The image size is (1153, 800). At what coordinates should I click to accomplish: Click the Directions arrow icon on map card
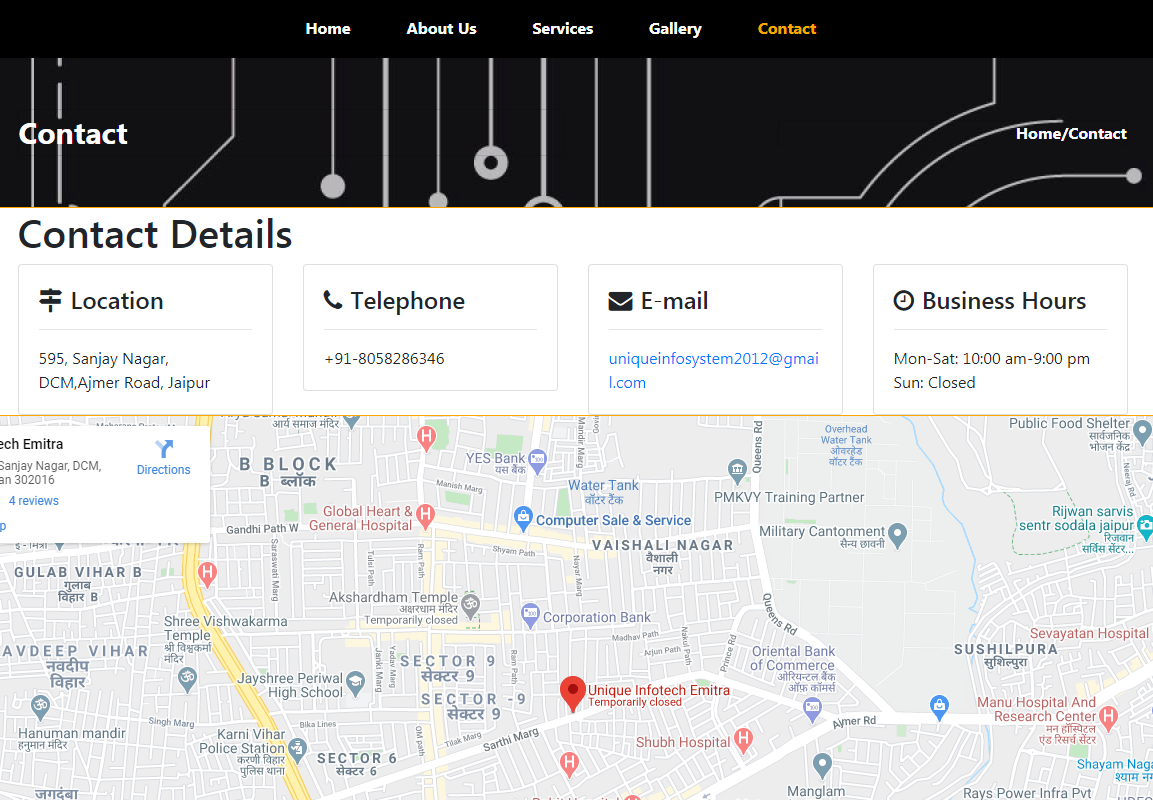[x=164, y=450]
